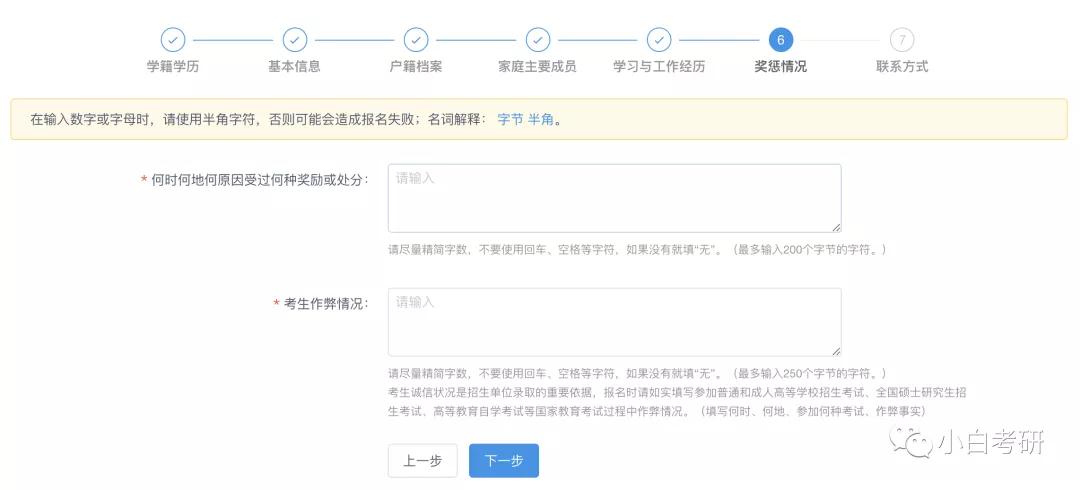The width and height of the screenshot is (1080, 490).
Task: Open the 学习与工作经历 step label
Action: tap(658, 67)
